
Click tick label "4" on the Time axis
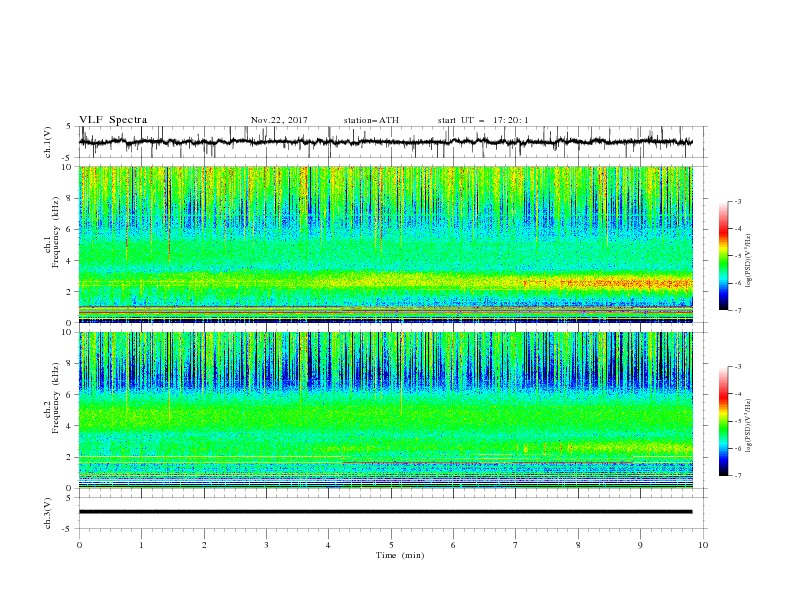(328, 545)
